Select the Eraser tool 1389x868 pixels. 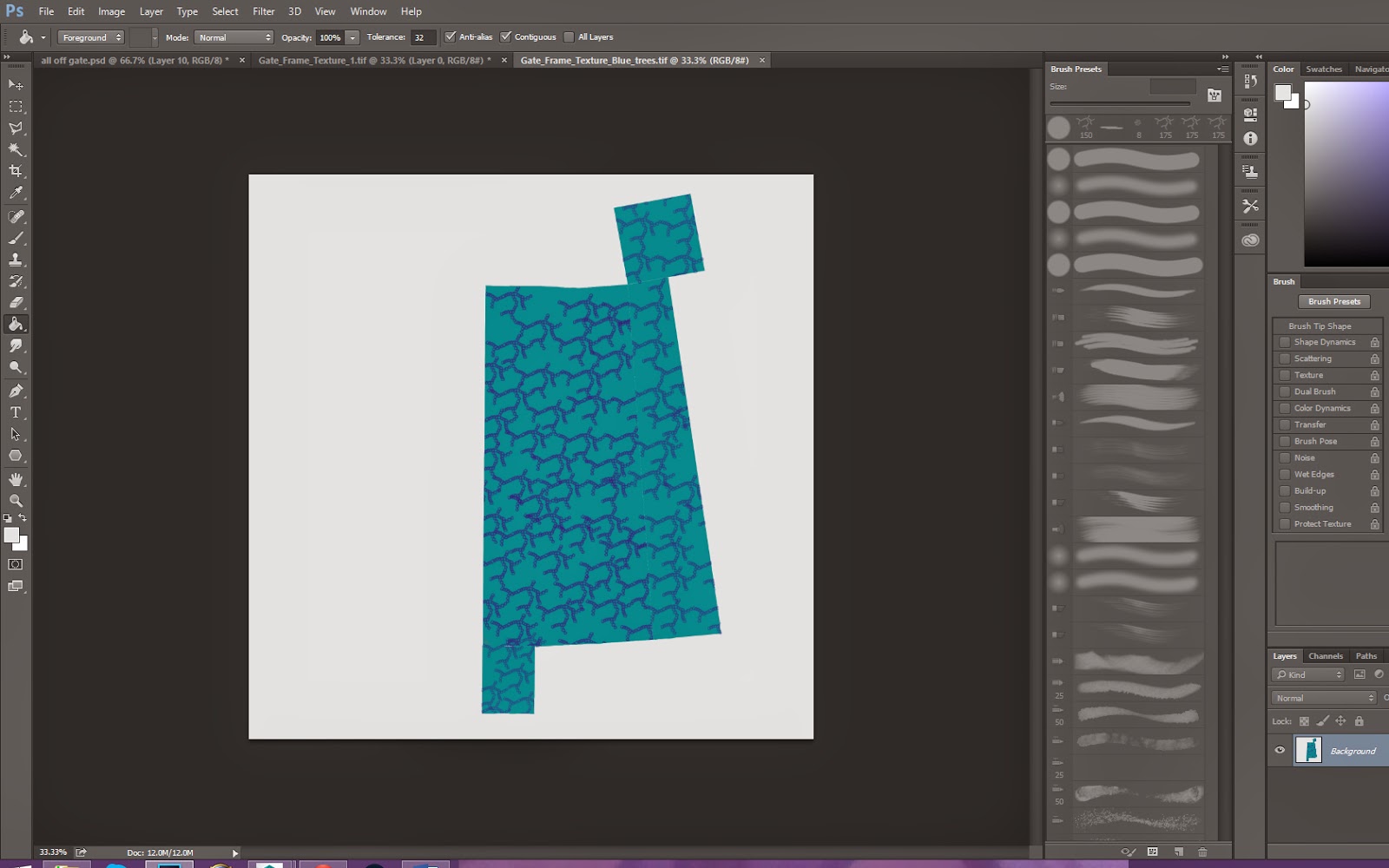(x=16, y=303)
